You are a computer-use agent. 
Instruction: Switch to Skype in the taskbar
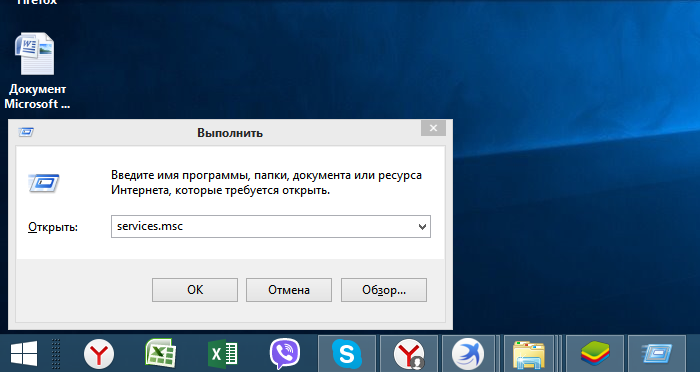coord(347,354)
